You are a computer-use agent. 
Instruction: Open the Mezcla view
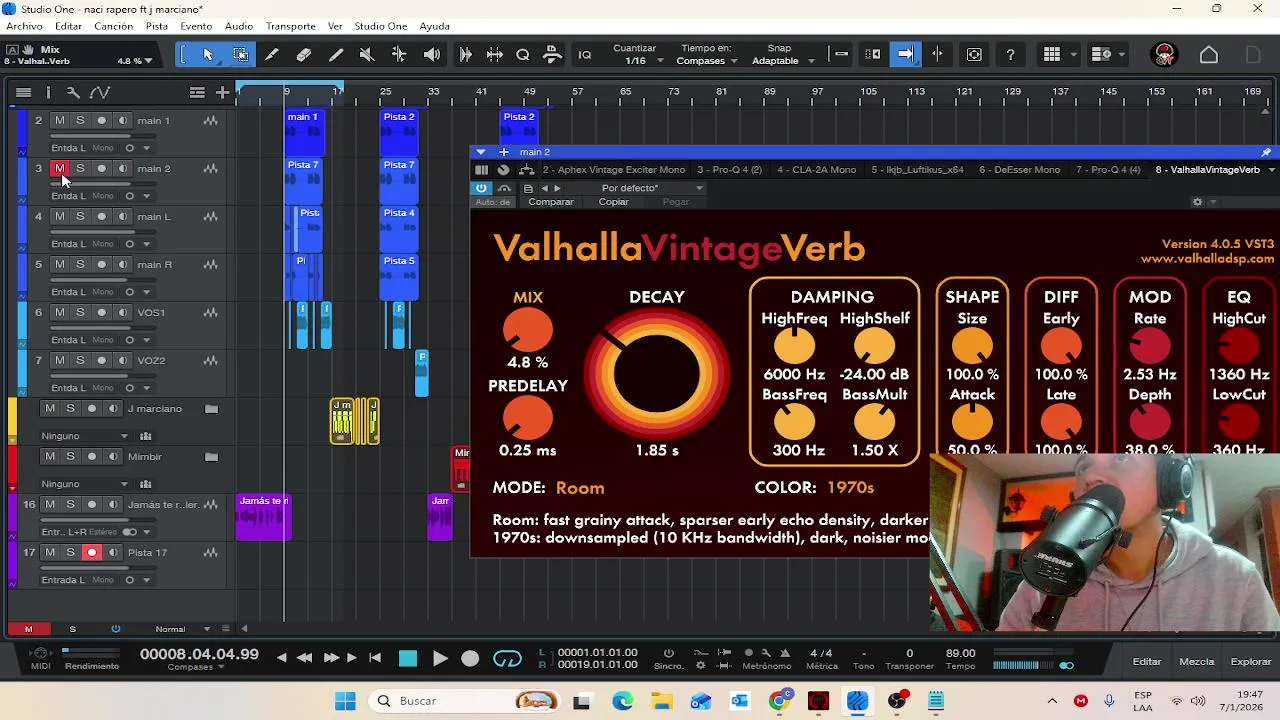coord(1197,661)
